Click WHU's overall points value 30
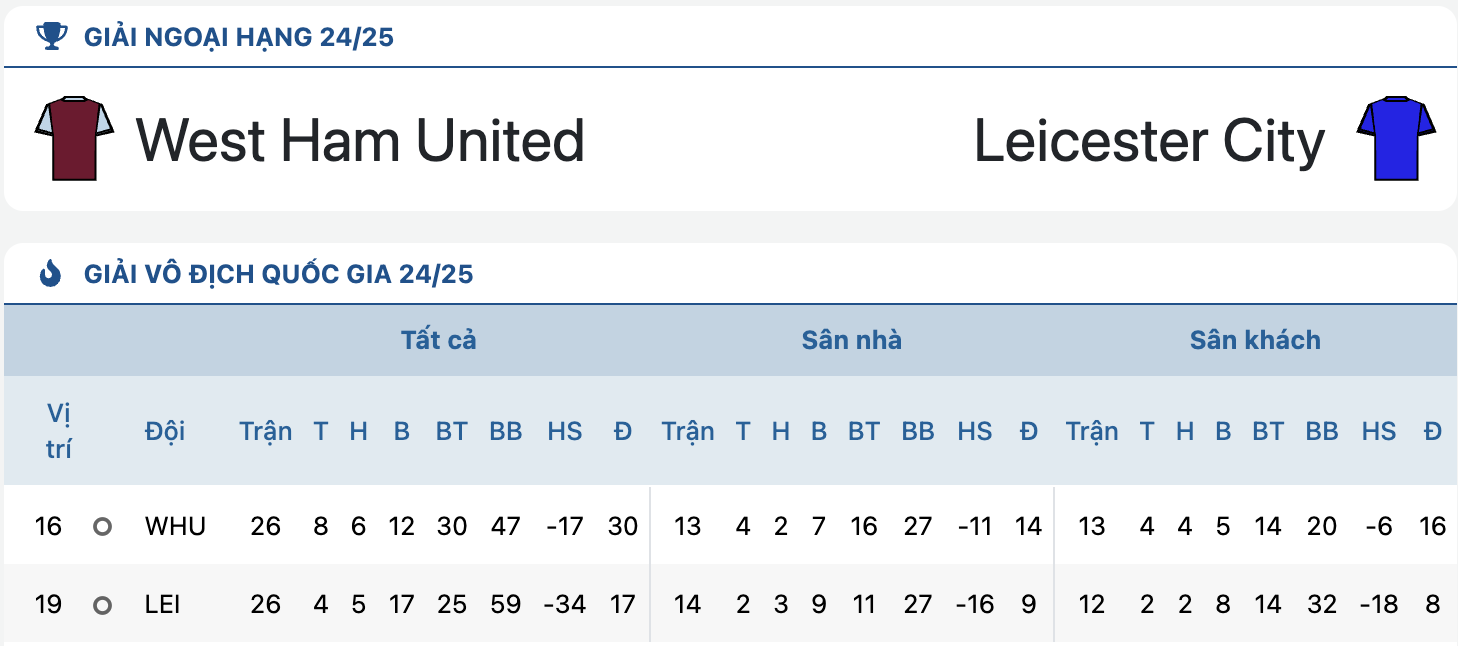 click(x=623, y=526)
